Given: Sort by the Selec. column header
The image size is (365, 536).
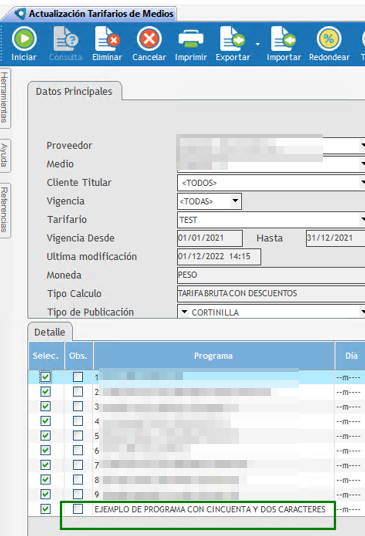Looking at the screenshot, I should click(x=46, y=356).
